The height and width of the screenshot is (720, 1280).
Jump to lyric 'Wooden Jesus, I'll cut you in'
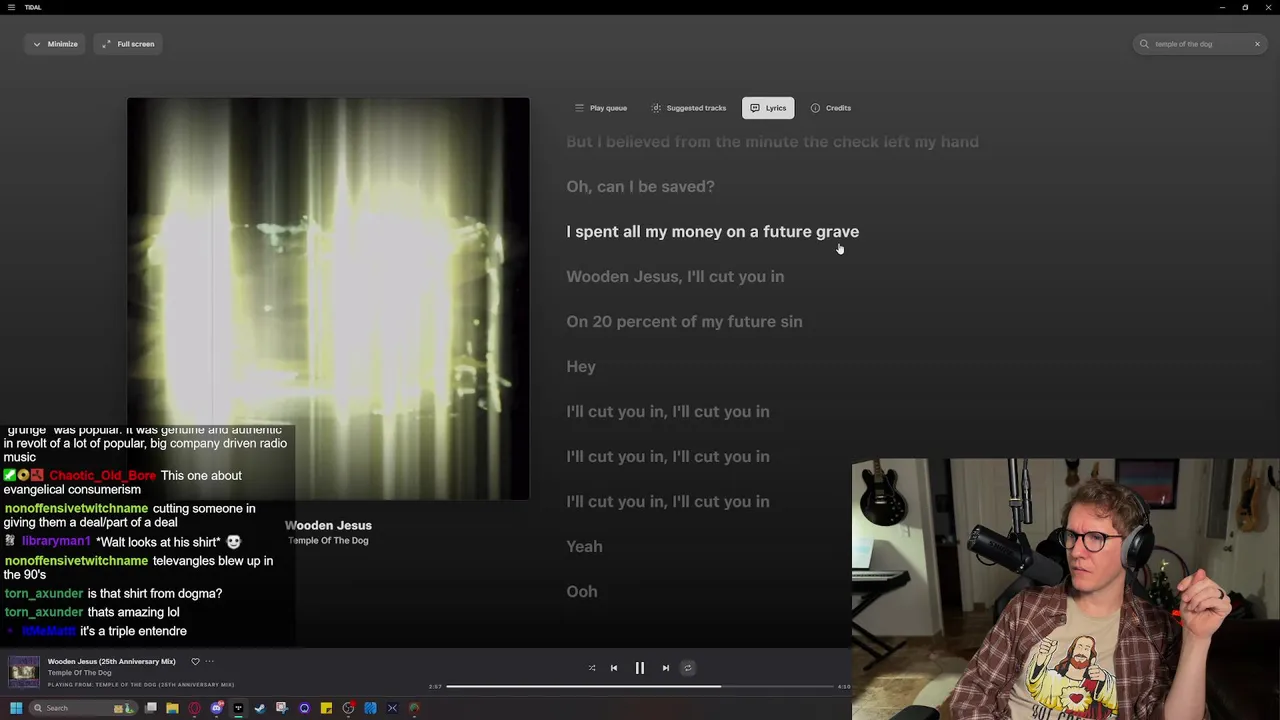[x=675, y=277]
